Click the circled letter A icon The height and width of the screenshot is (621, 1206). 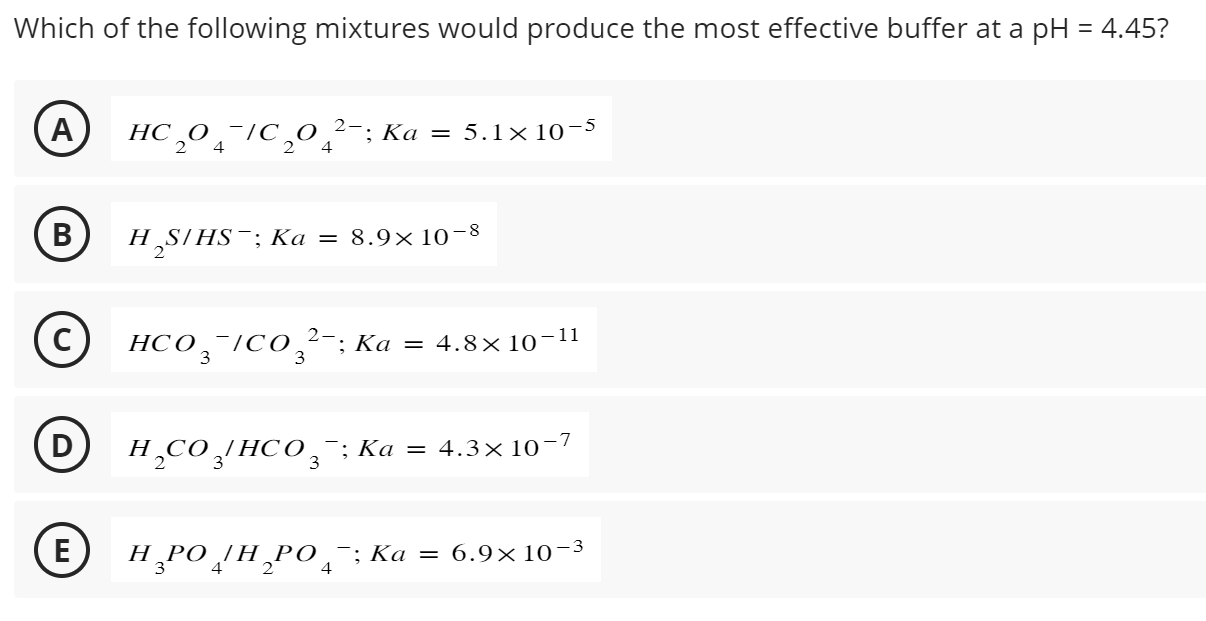coord(62,131)
